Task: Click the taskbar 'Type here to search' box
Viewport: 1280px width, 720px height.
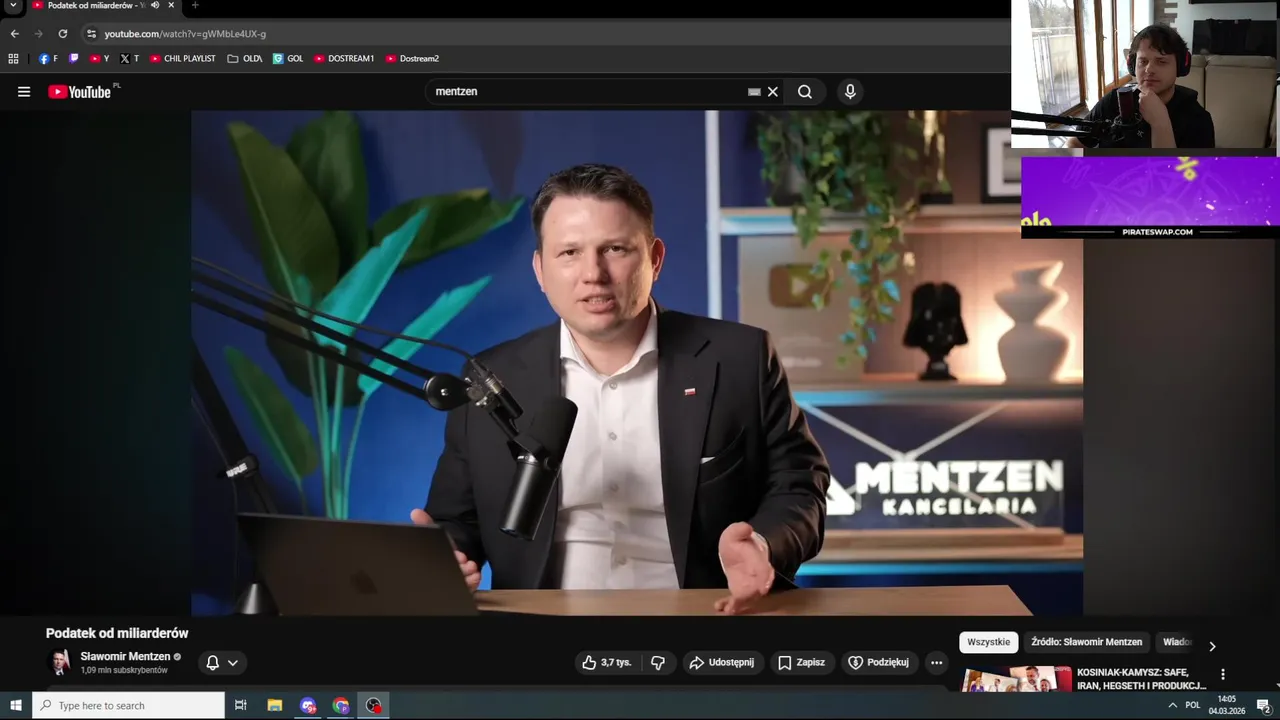Action: point(129,705)
